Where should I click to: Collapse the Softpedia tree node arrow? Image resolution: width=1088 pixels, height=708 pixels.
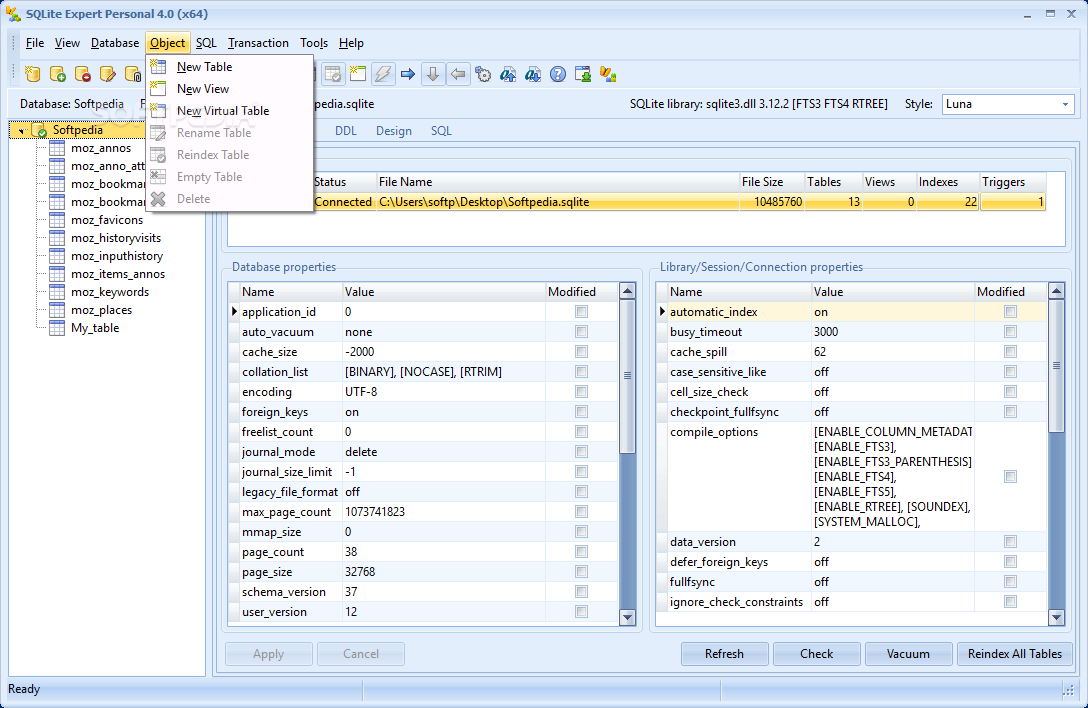pos(22,130)
